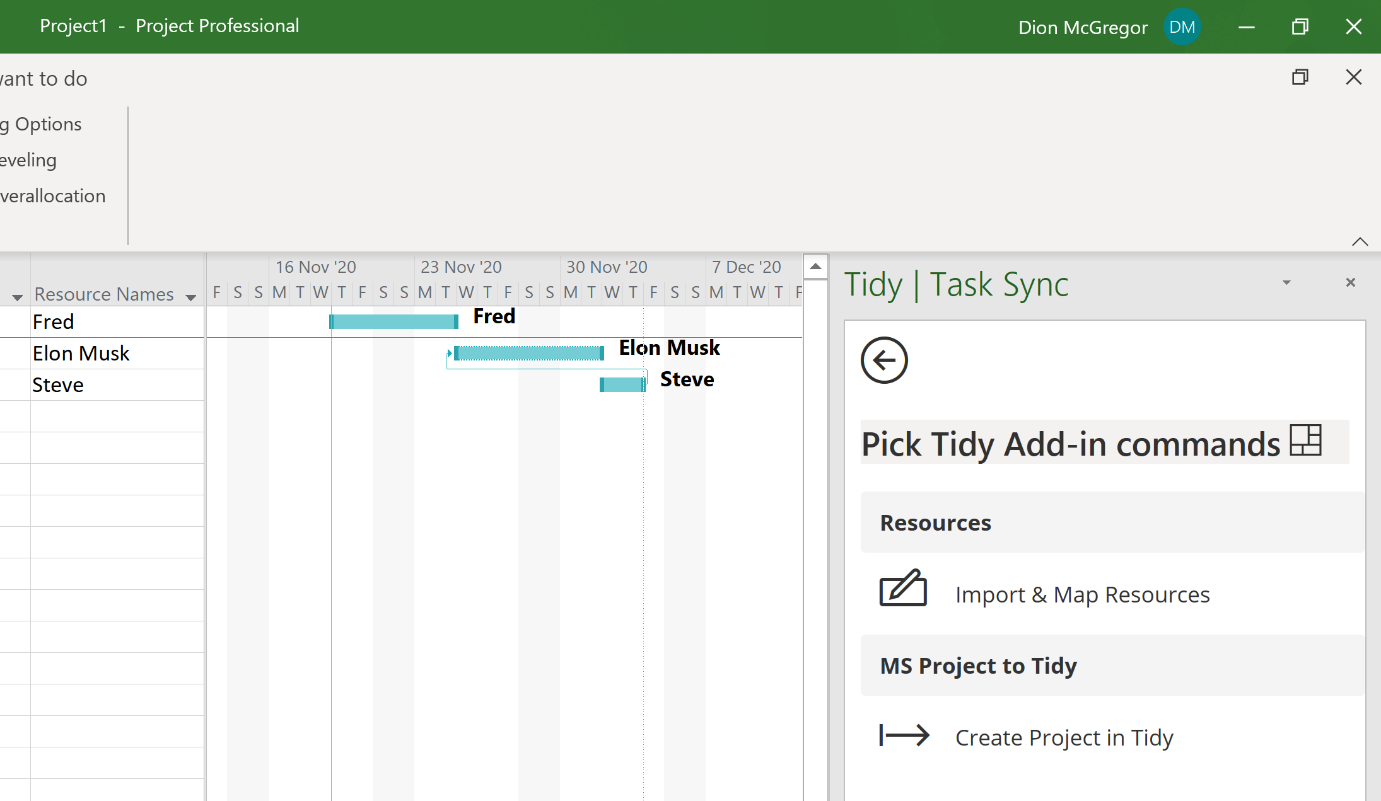The width and height of the screenshot is (1381, 801).
Task: Select the Steve resource cell
Action: (x=117, y=385)
